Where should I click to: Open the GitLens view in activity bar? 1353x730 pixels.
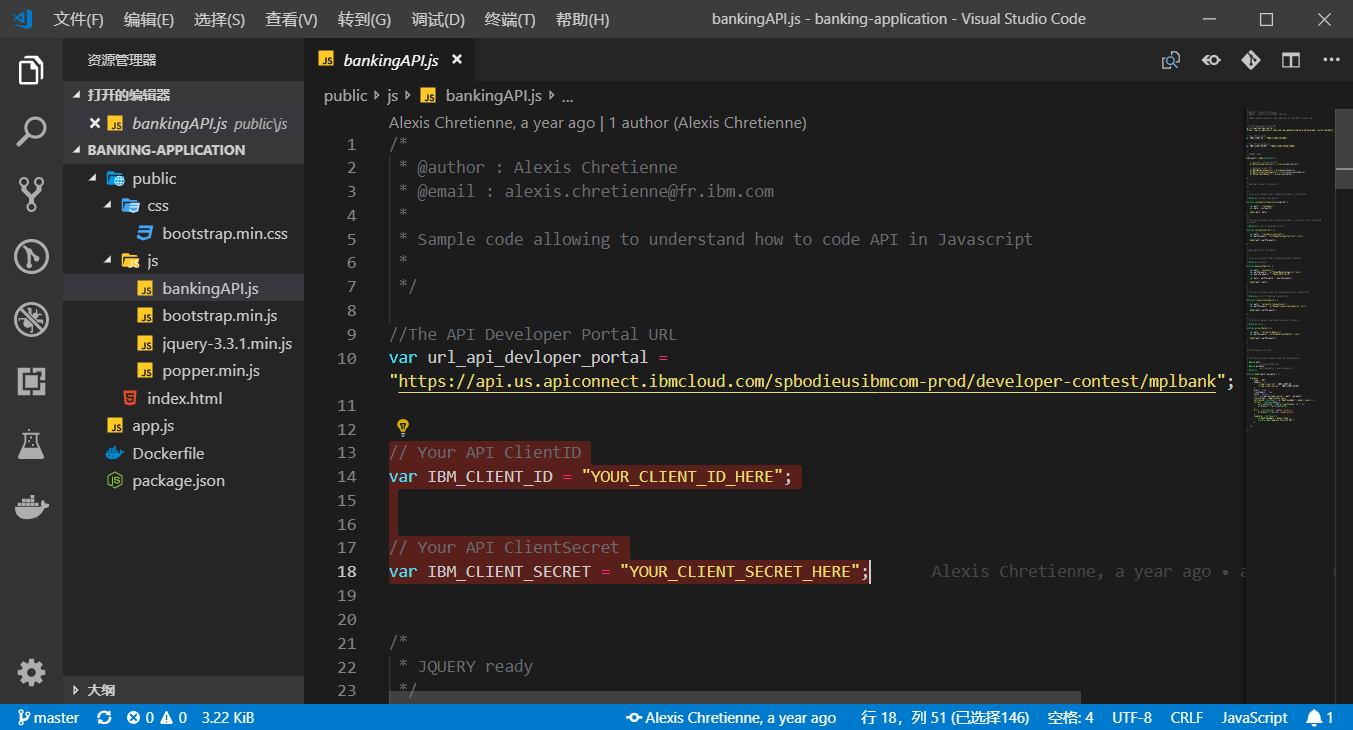(x=31, y=257)
